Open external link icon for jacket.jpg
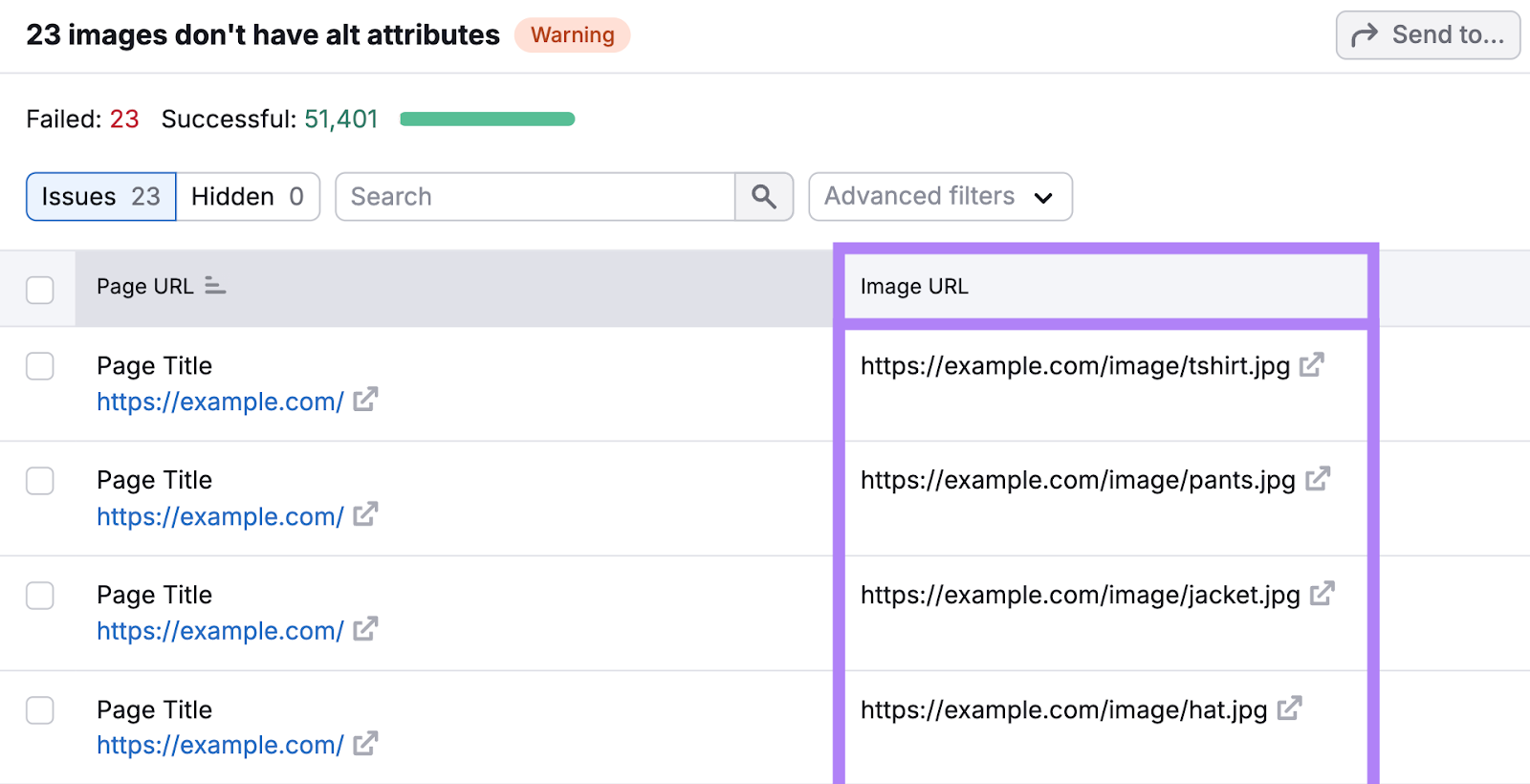This screenshot has width=1530, height=784. point(1322,594)
